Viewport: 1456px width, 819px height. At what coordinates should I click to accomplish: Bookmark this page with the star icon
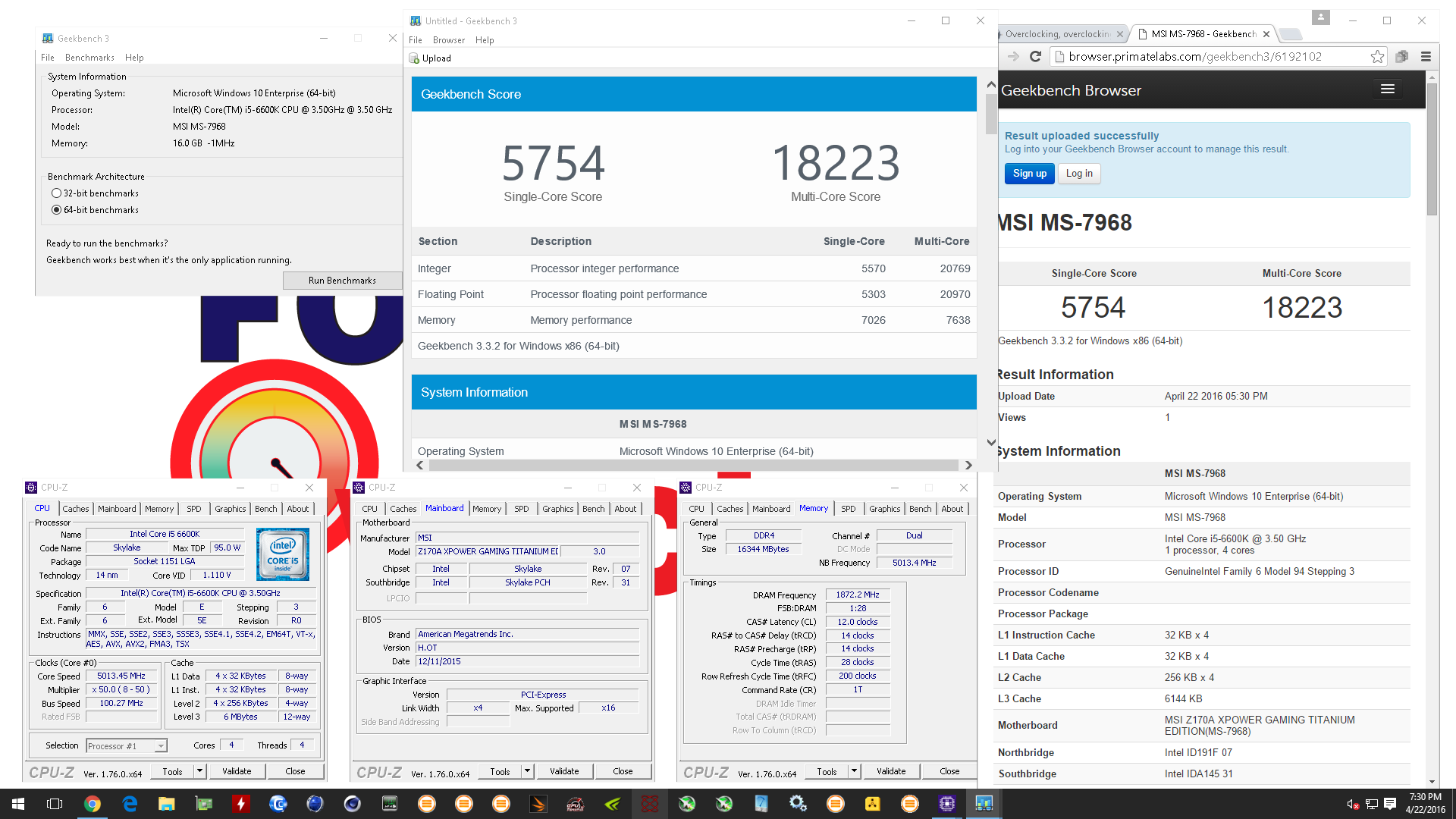[1377, 57]
